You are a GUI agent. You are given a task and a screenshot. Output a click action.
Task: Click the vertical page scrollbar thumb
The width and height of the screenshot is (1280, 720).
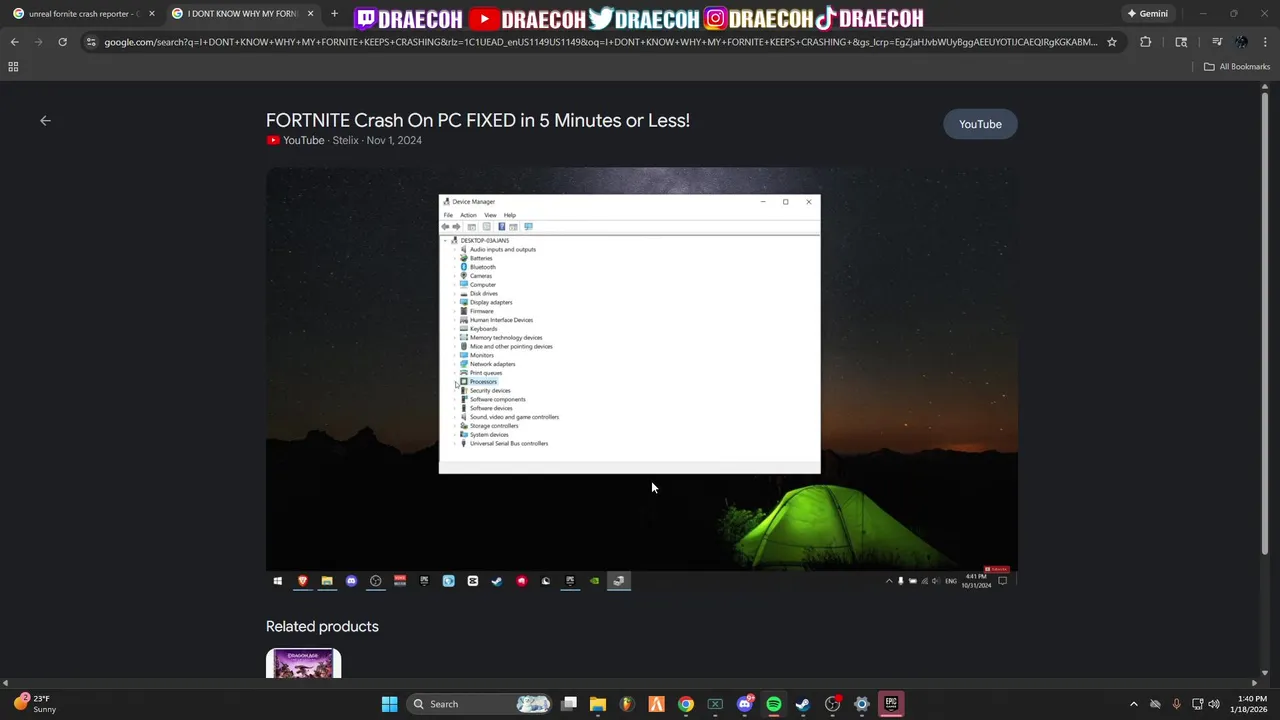pyautogui.click(x=1265, y=325)
